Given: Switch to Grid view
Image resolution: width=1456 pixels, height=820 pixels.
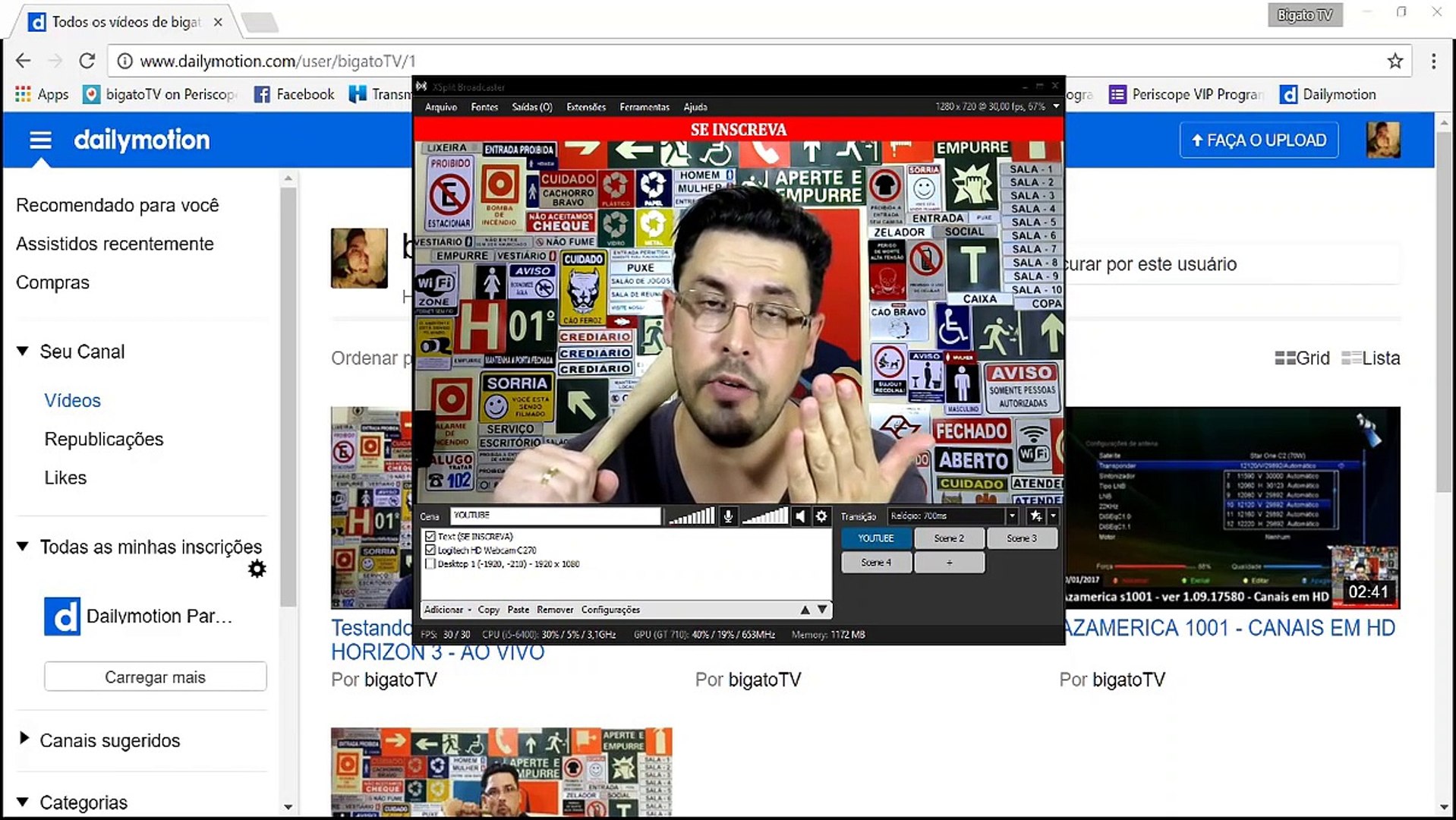Looking at the screenshot, I should tap(1303, 358).
